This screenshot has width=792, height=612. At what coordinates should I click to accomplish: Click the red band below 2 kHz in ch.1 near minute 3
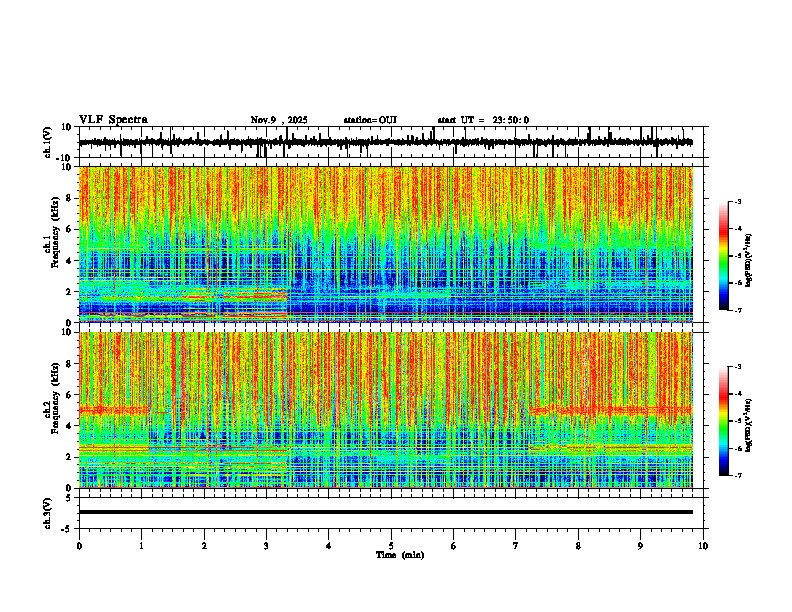[x=255, y=295]
